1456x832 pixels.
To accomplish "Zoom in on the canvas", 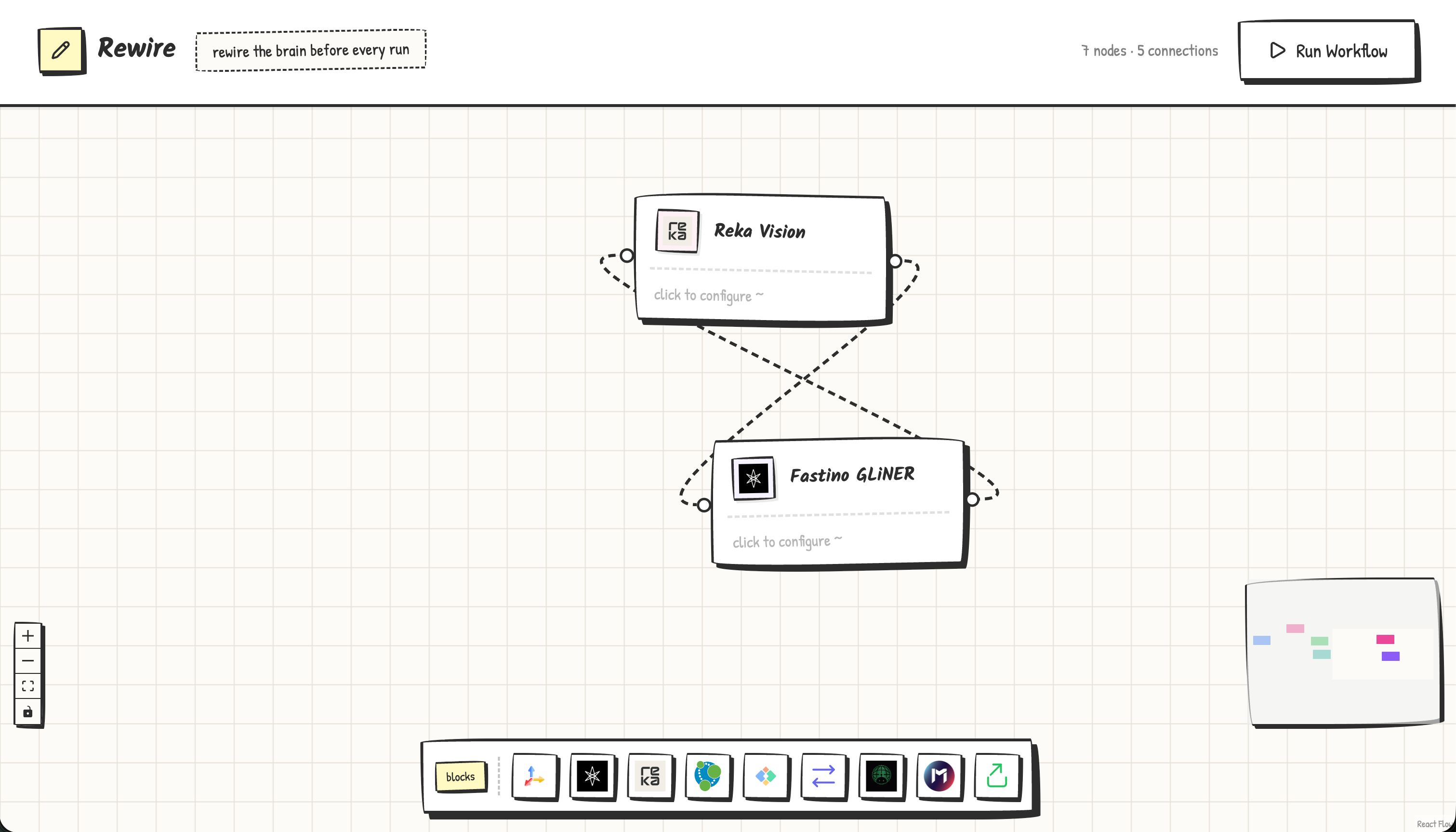I will (27, 635).
